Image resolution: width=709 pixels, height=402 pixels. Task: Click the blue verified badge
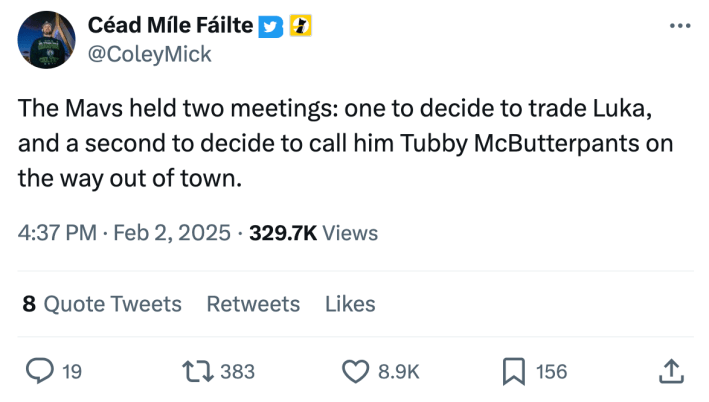(270, 25)
